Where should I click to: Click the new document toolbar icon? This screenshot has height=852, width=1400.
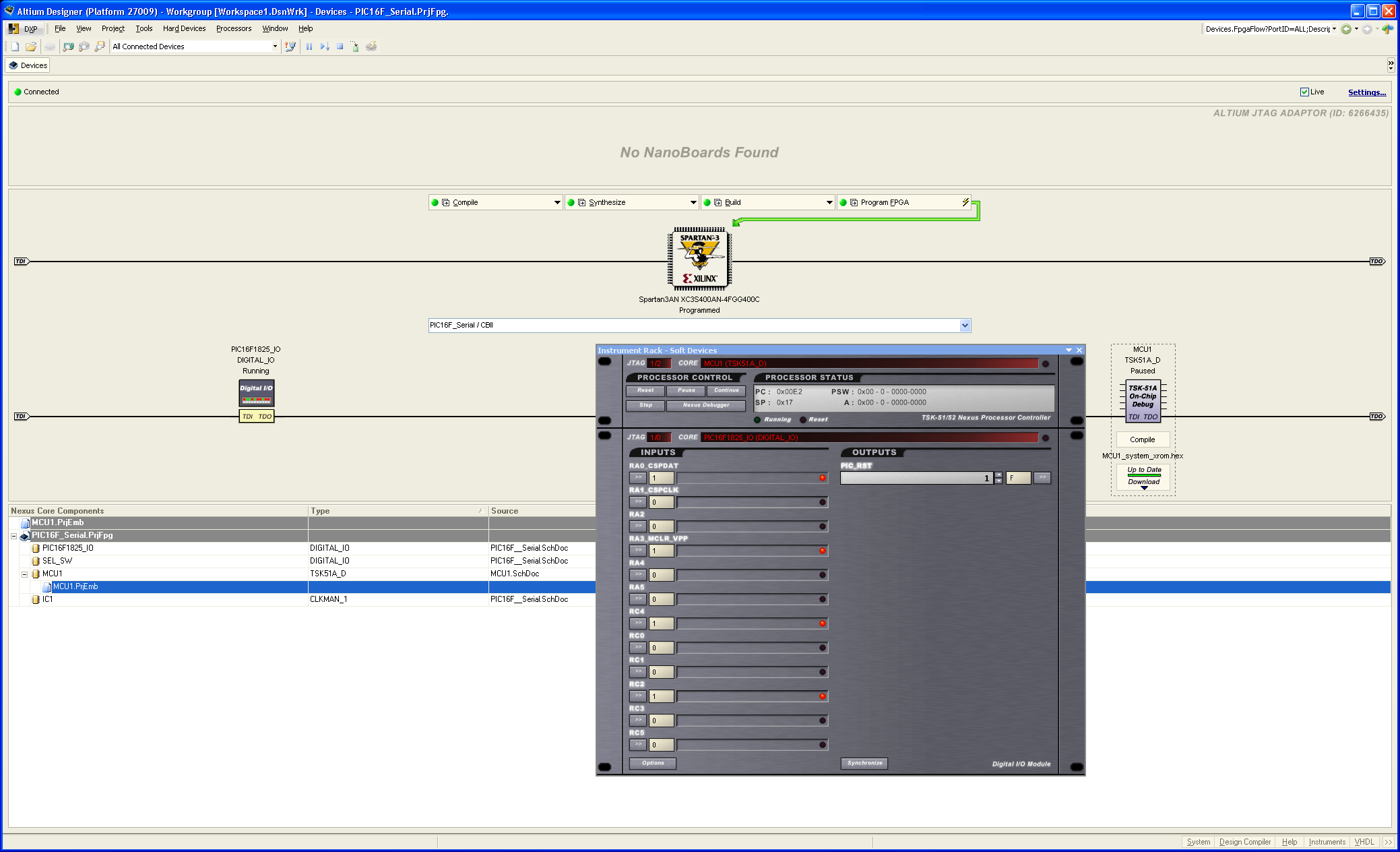15,47
